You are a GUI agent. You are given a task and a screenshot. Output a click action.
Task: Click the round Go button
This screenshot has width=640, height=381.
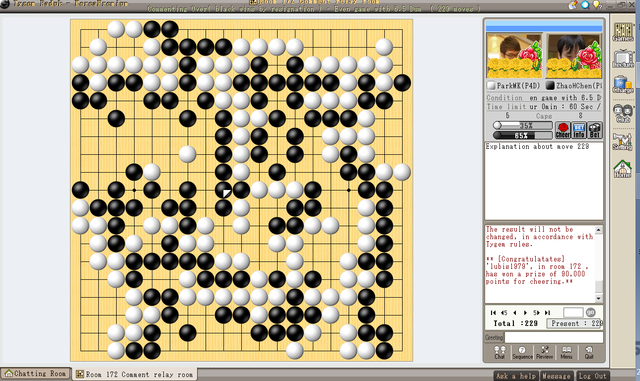click(591, 312)
